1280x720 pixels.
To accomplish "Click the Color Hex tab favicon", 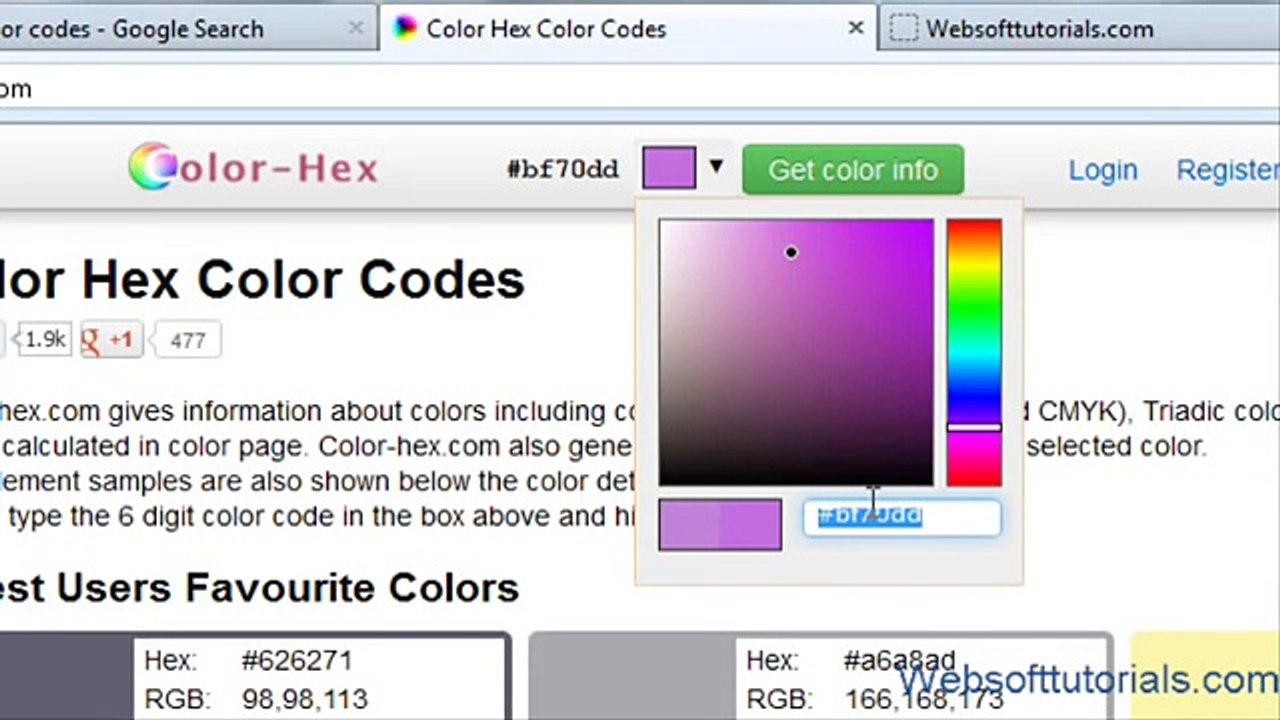I will 405,29.
